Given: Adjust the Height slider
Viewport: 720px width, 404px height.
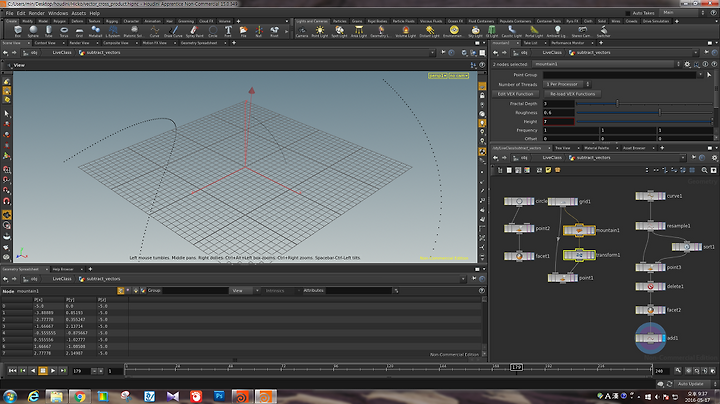Looking at the screenshot, I should [x=644, y=122].
